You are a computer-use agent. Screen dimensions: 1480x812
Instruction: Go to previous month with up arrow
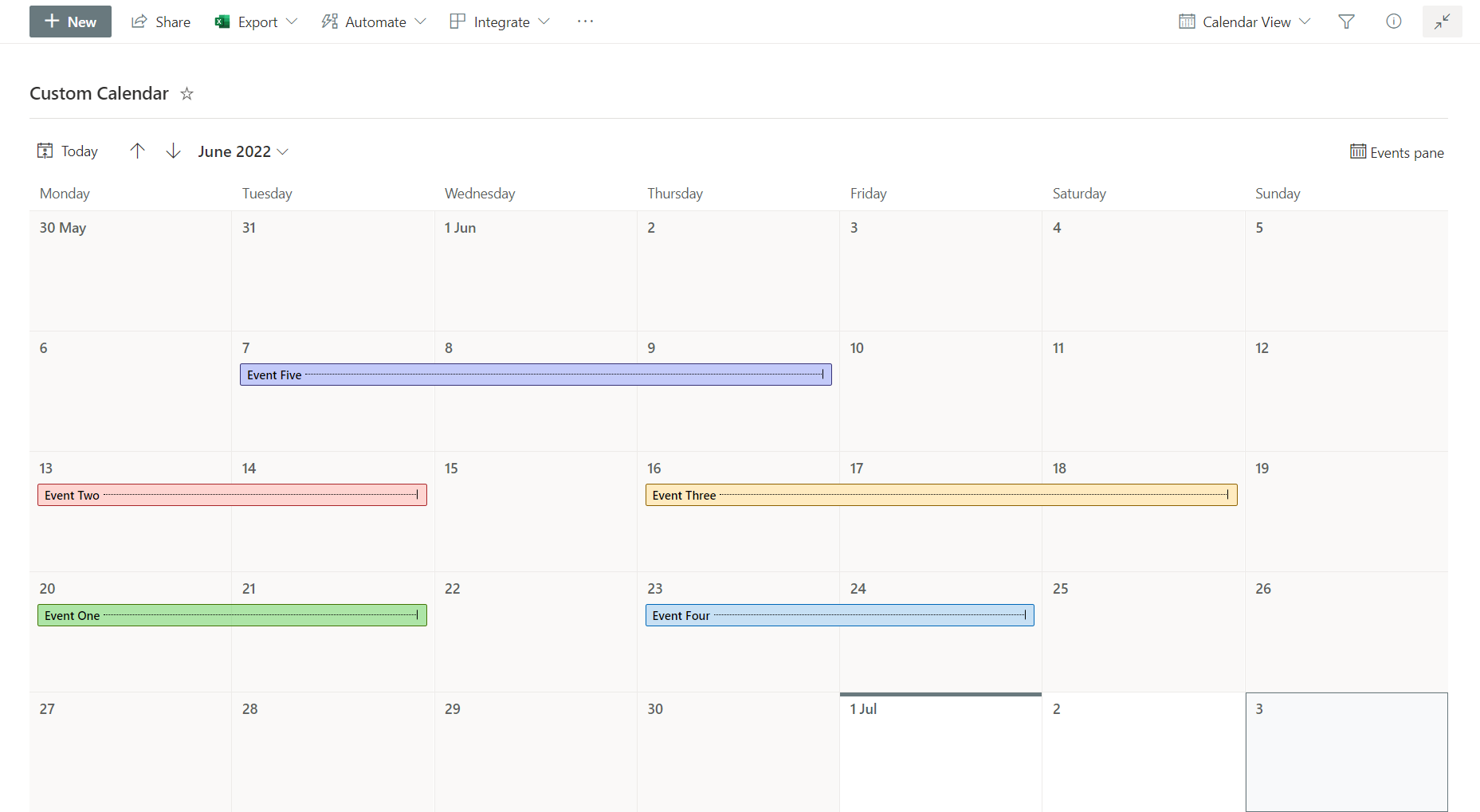[x=137, y=151]
